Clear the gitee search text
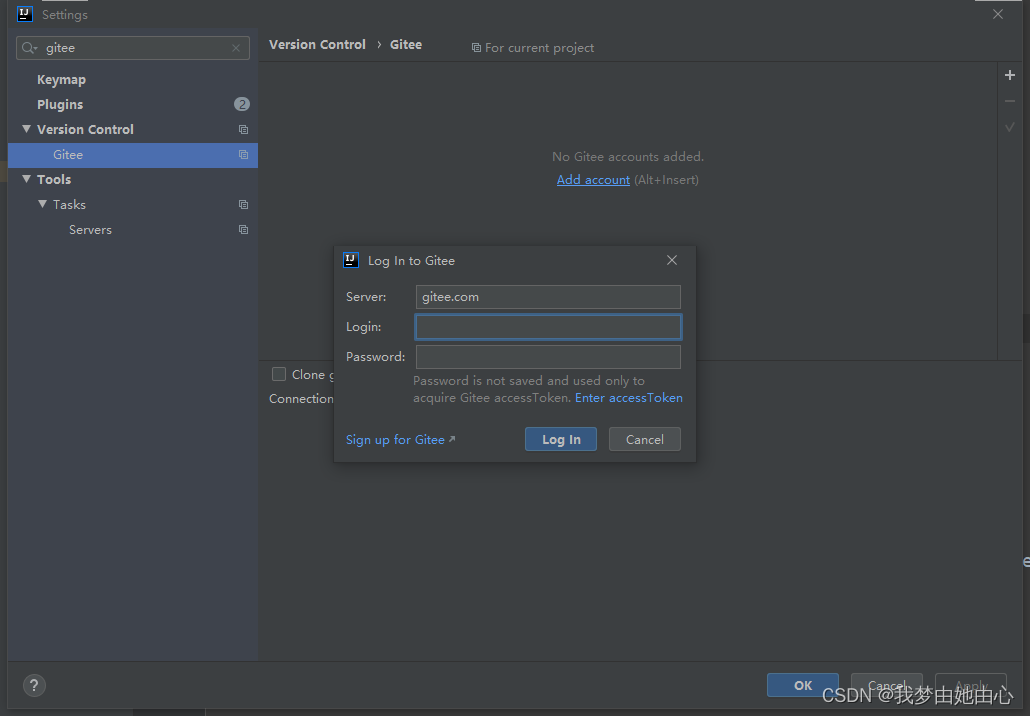This screenshot has height=716, width=1030. (236, 48)
